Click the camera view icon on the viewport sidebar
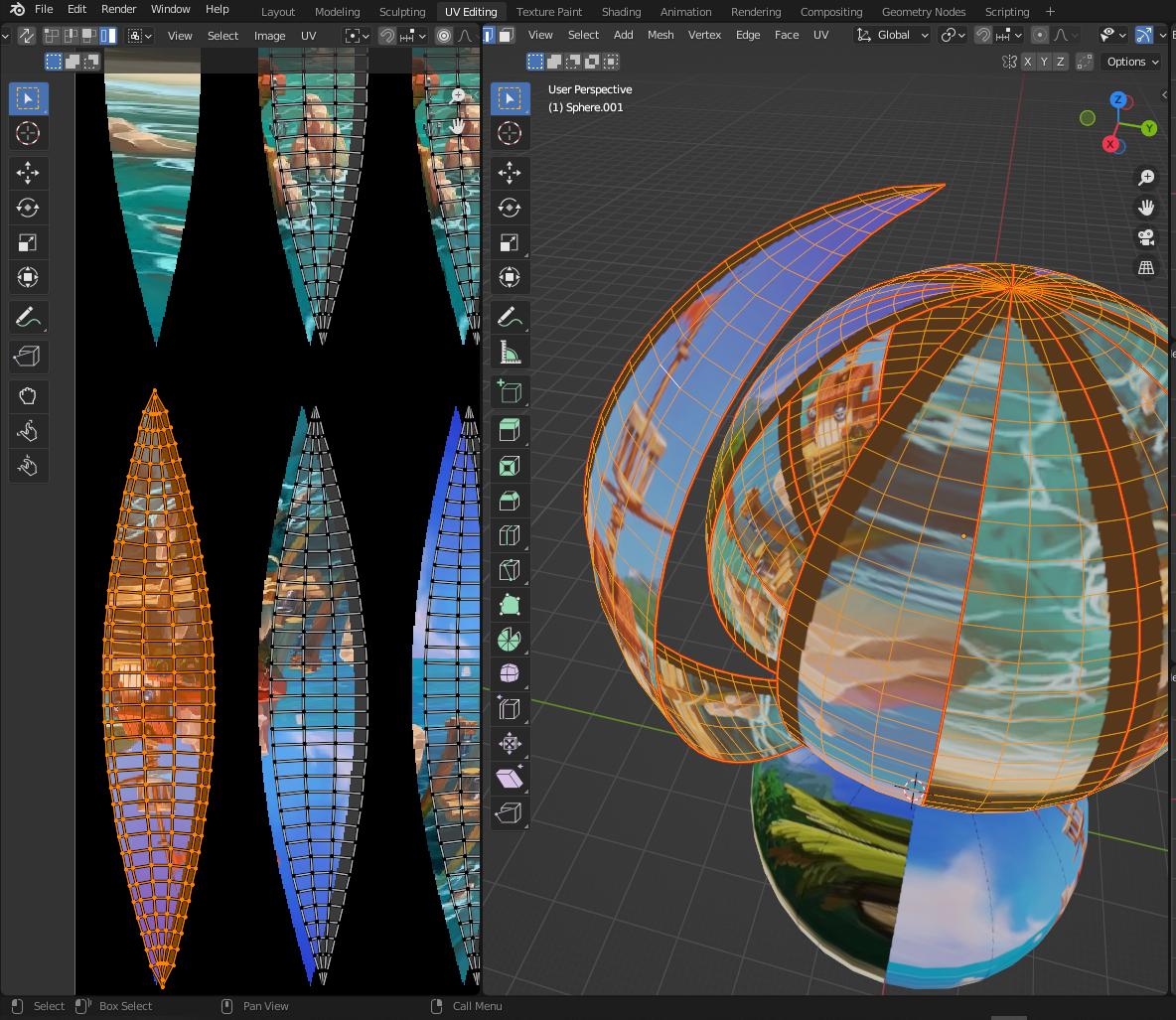The image size is (1176, 1020). coord(1146,236)
